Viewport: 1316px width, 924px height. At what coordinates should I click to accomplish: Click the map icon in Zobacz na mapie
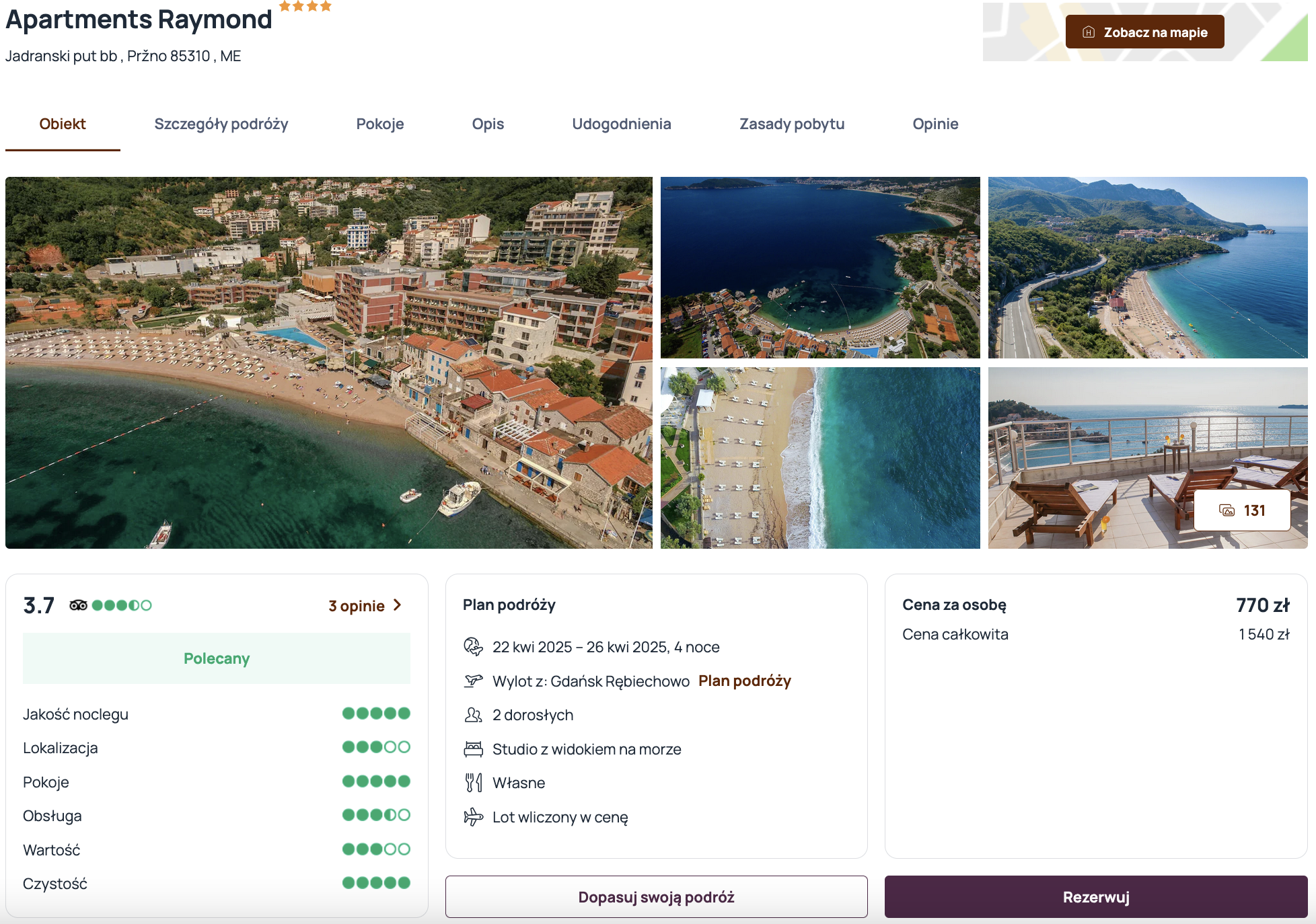(x=1089, y=32)
